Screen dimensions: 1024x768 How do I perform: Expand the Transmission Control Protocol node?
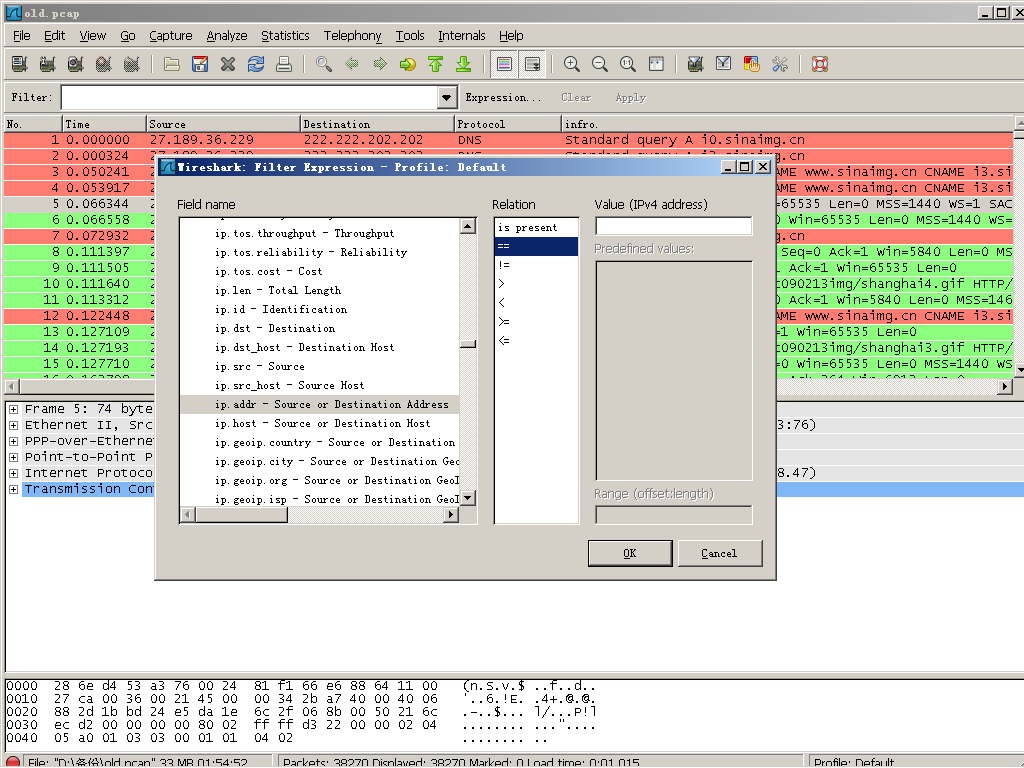[13, 489]
